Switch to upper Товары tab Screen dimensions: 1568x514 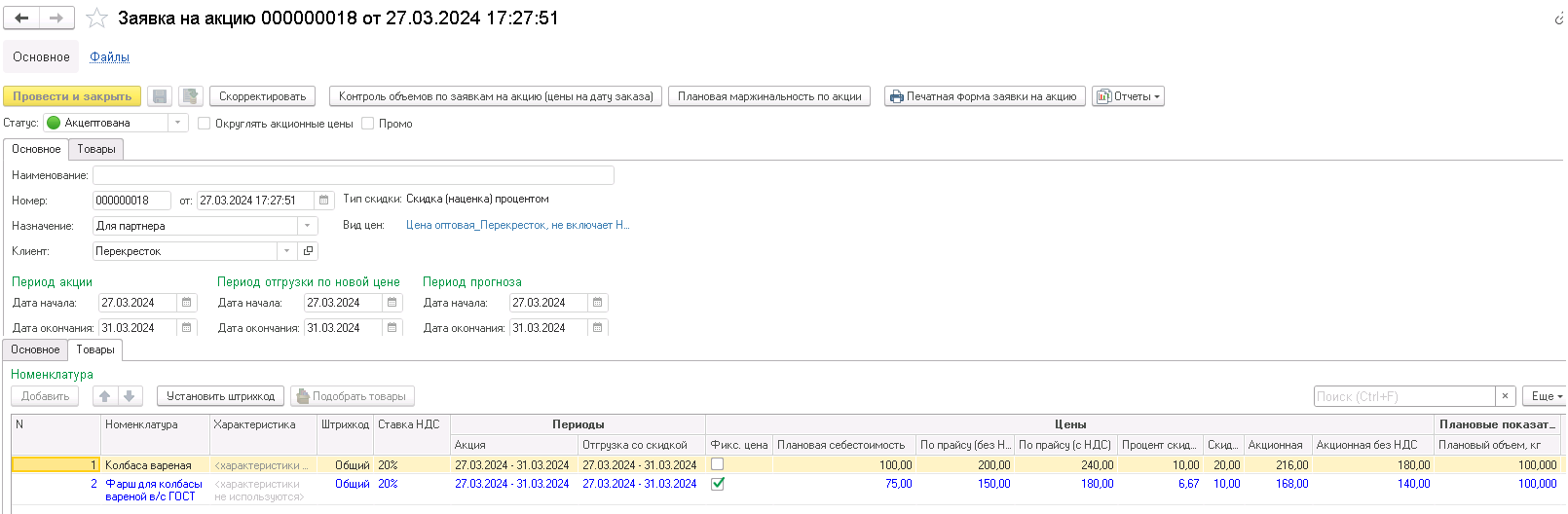(x=96, y=149)
